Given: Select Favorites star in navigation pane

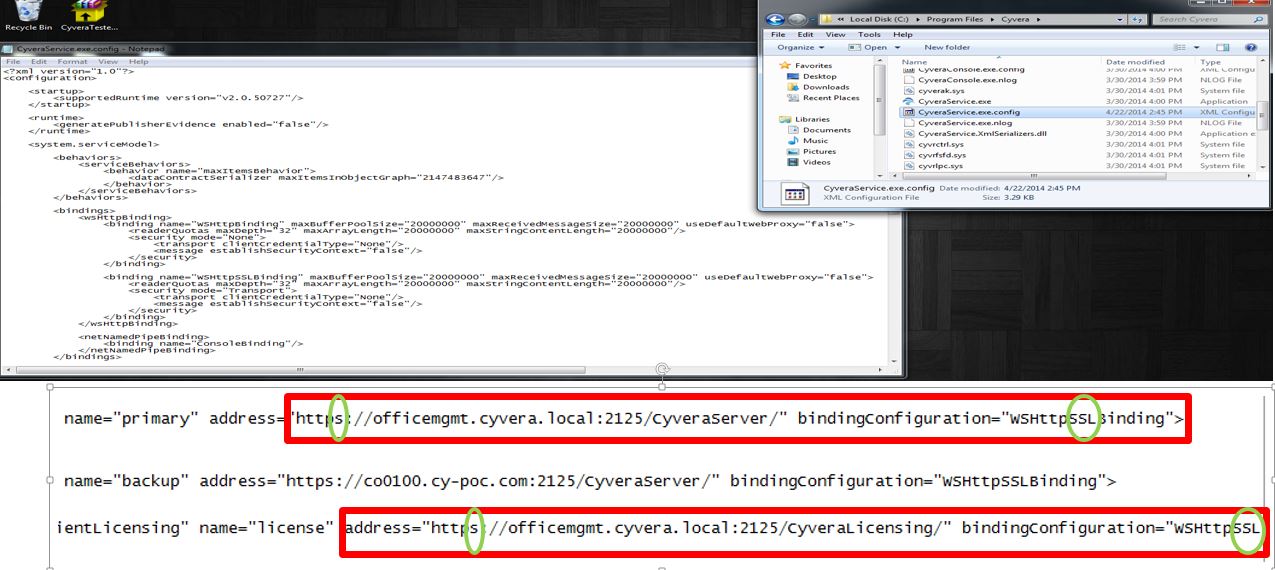Looking at the screenshot, I should 785,65.
